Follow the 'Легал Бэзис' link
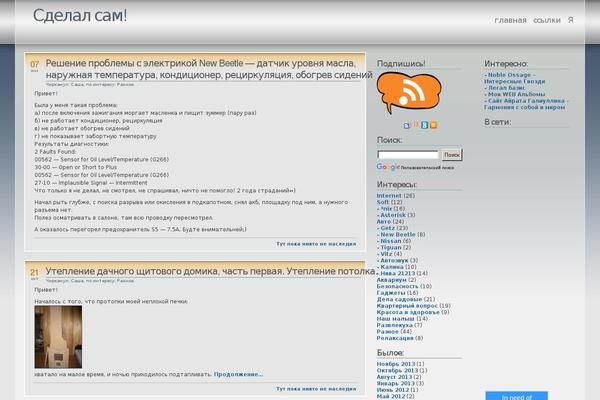The width and height of the screenshot is (600, 400). pos(507,88)
